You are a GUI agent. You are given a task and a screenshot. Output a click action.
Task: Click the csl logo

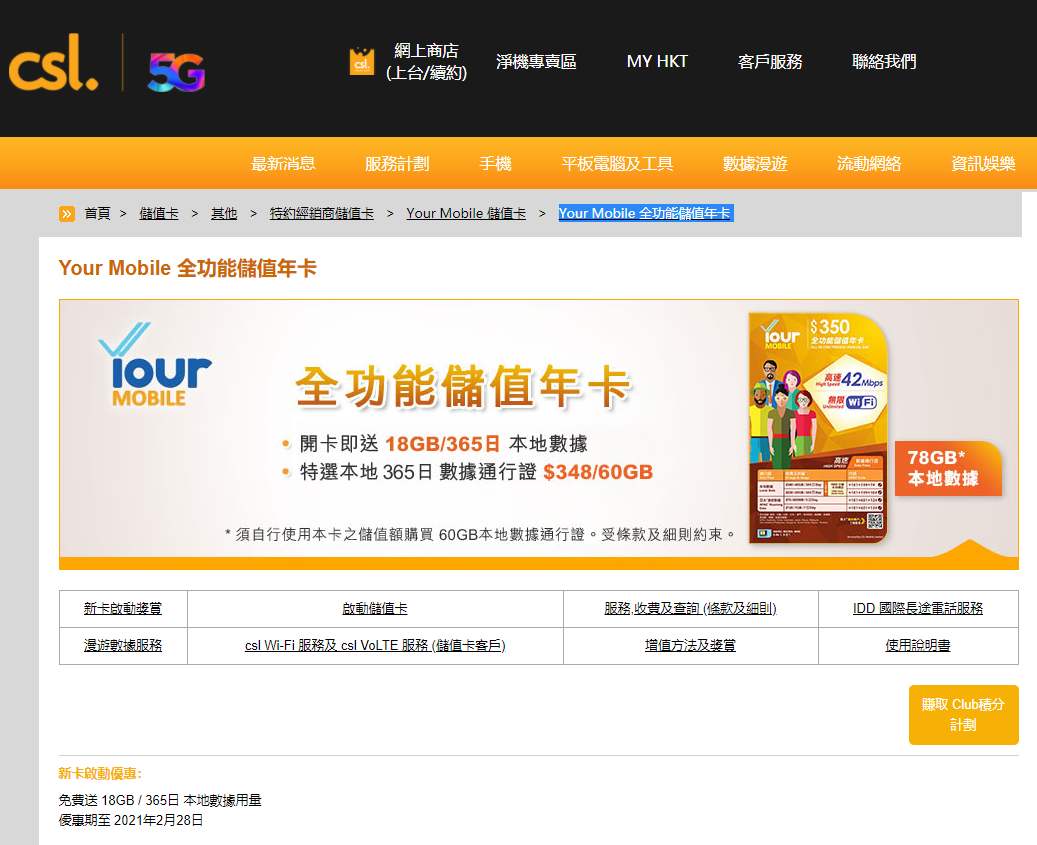(54, 62)
